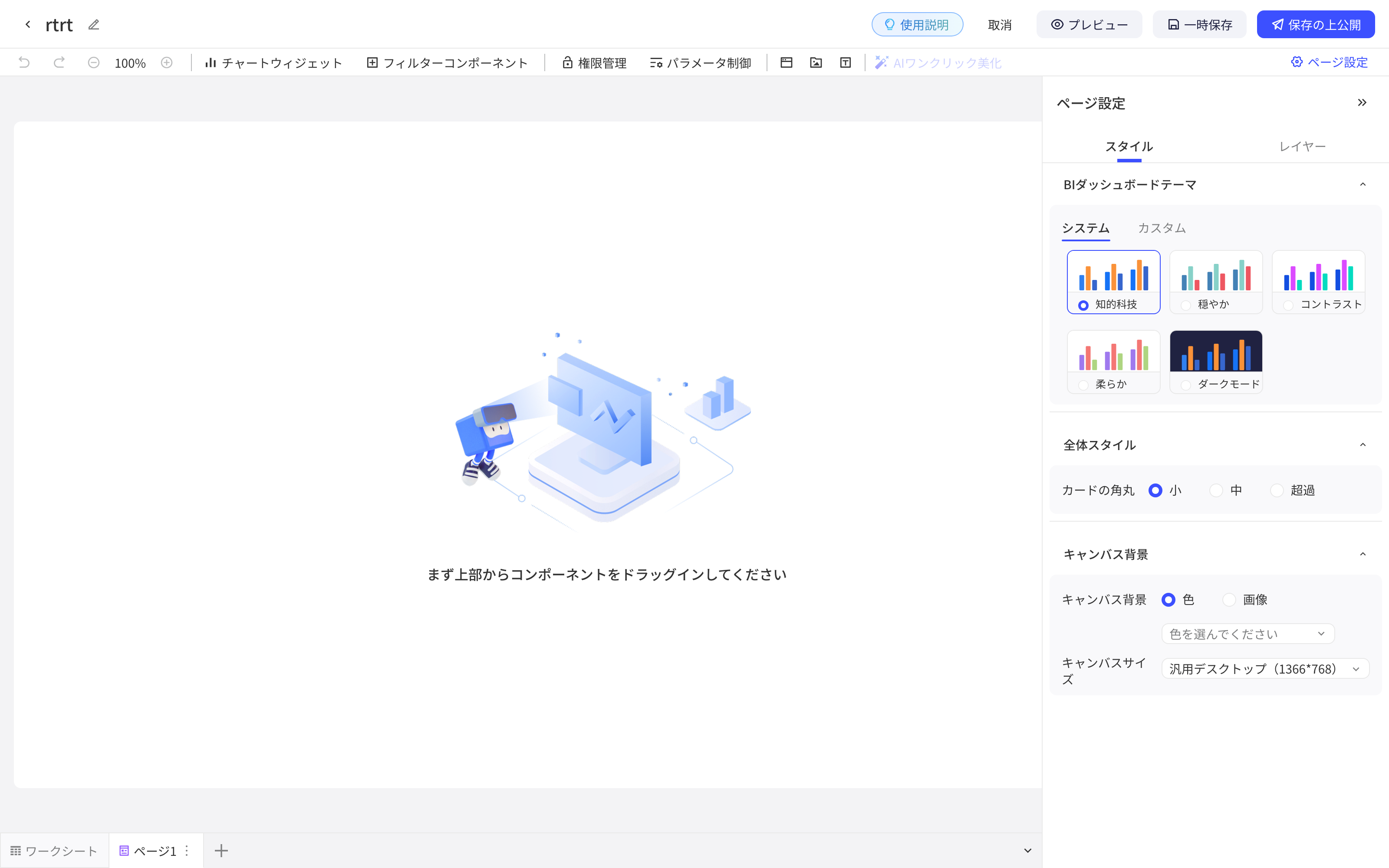Select the コントラスト theme

1318,282
